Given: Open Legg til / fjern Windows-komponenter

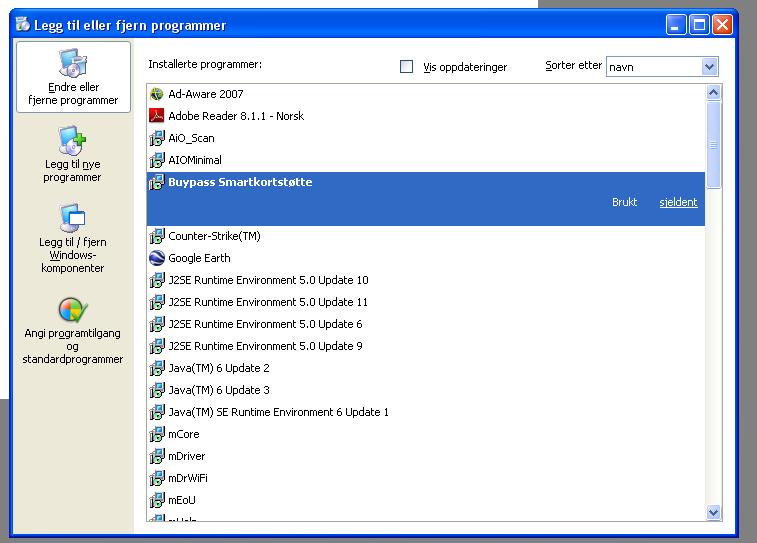Looking at the screenshot, I should tap(72, 238).
